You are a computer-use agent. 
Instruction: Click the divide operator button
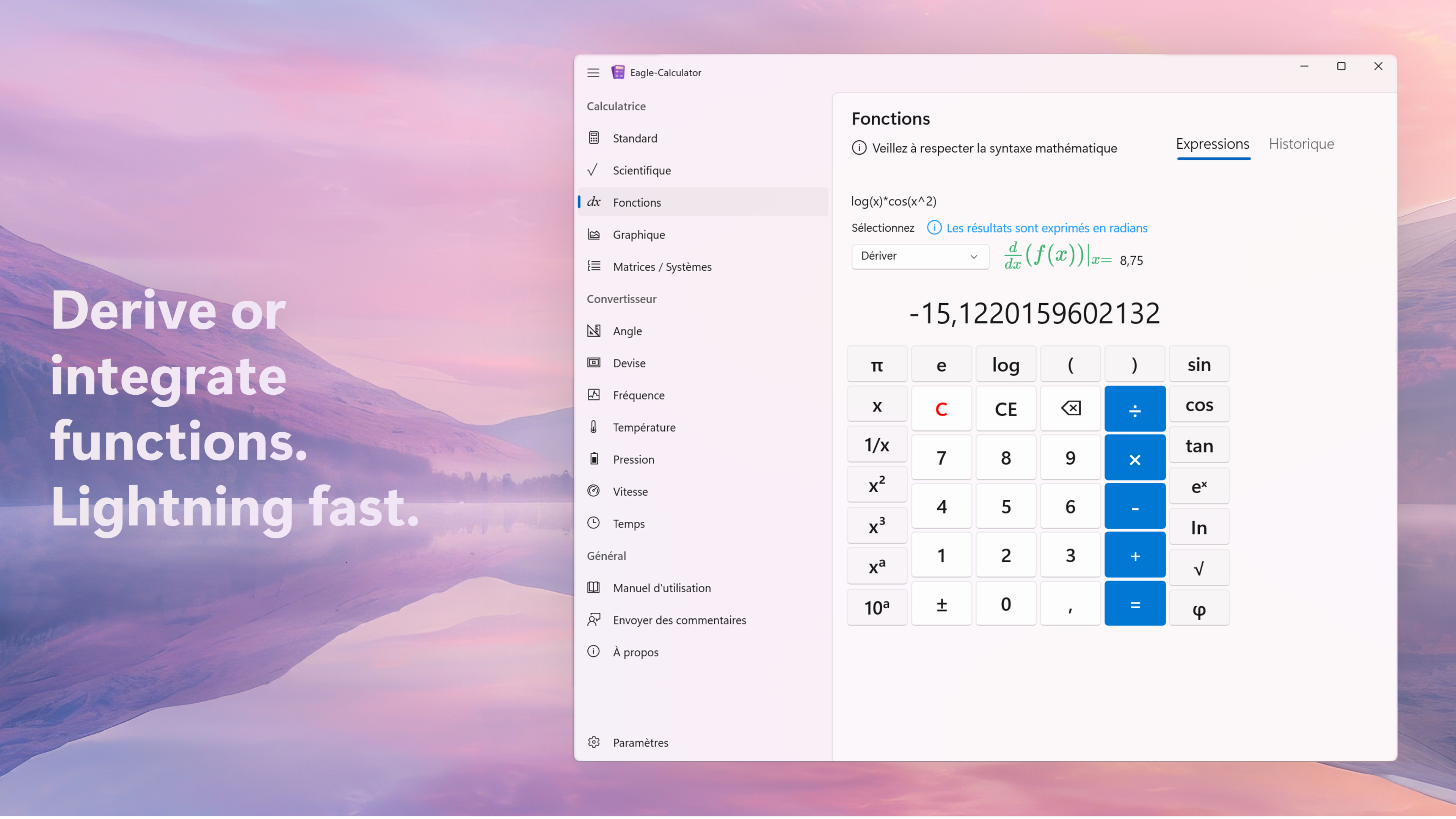click(x=1135, y=409)
